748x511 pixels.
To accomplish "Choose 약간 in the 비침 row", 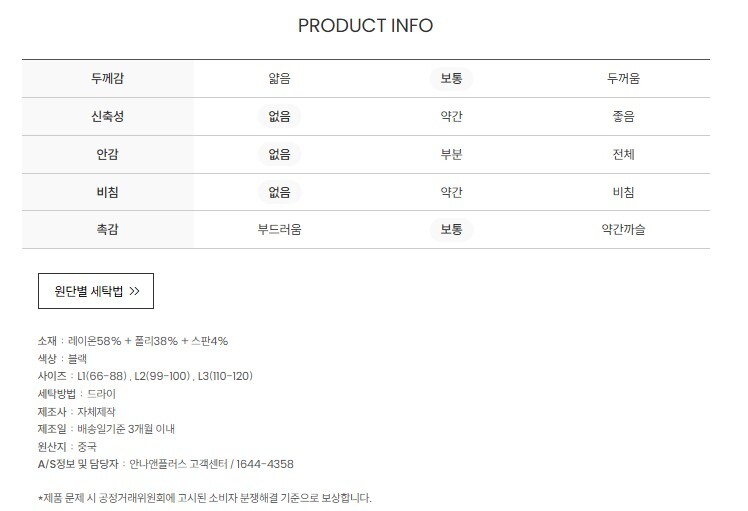I will (451, 192).
